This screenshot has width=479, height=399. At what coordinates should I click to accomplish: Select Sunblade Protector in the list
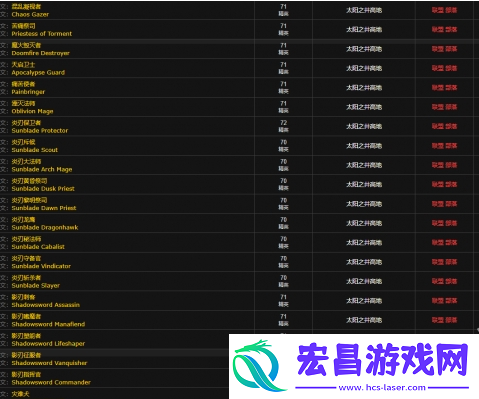[x=40, y=130]
